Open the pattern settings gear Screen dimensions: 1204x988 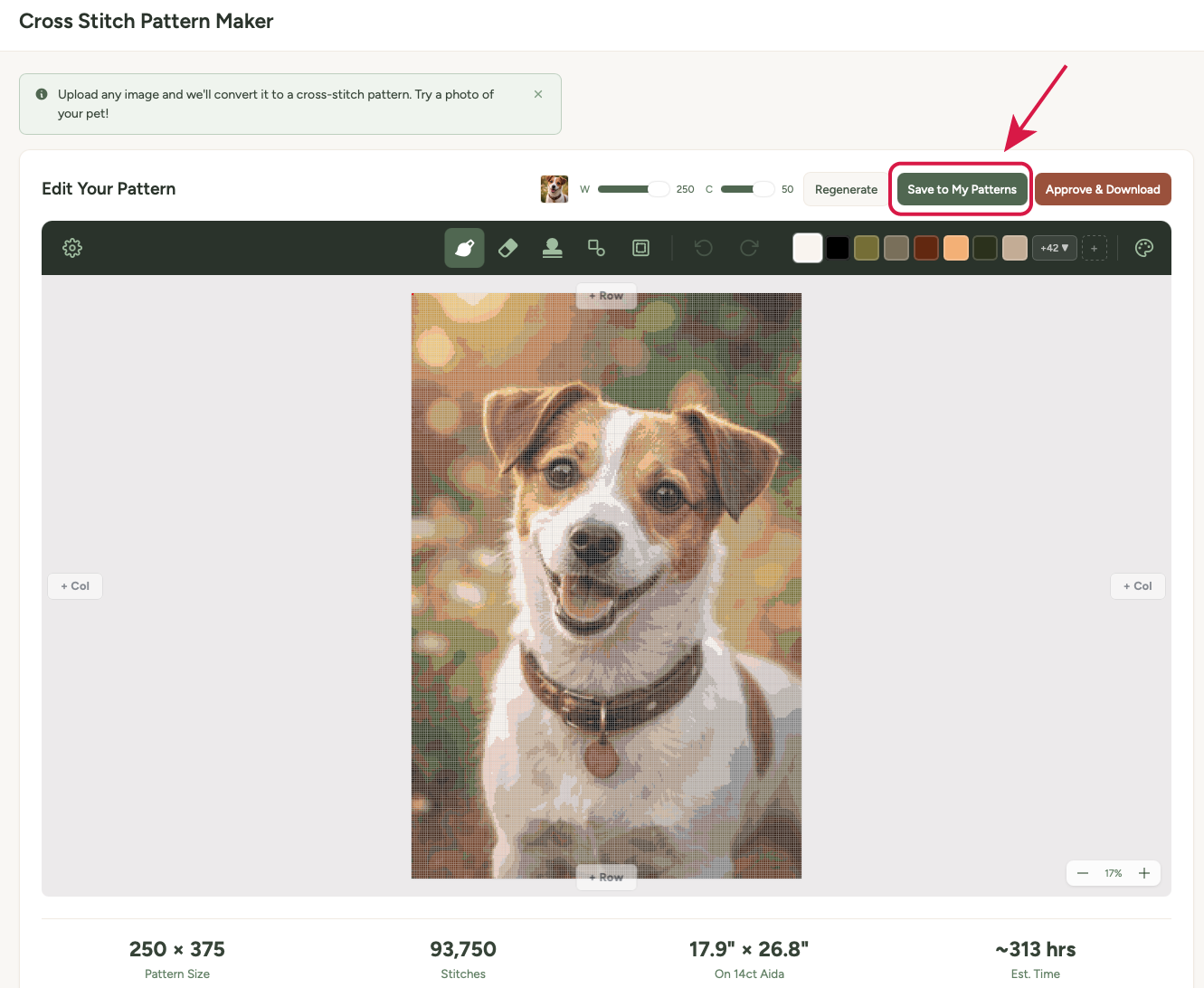[x=72, y=247]
